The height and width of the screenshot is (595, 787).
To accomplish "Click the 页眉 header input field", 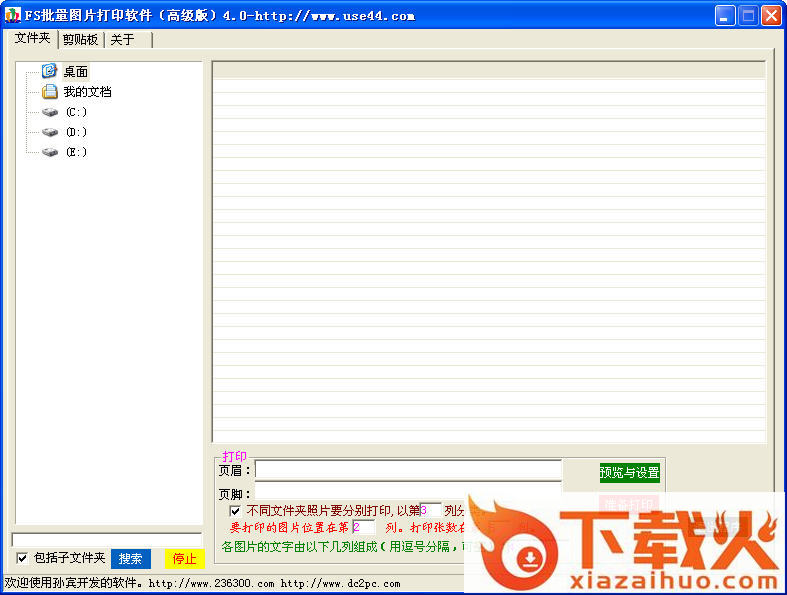I will coord(408,470).
